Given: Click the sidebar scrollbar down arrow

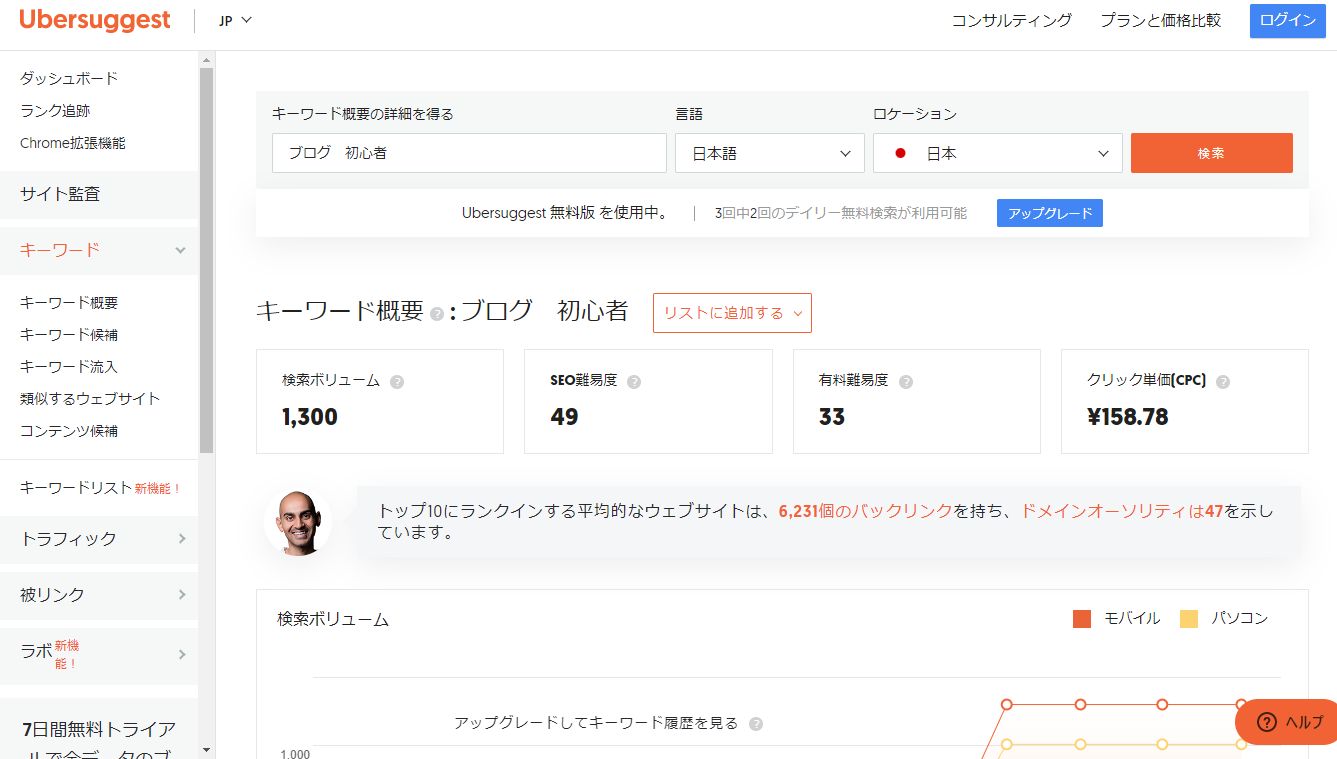Looking at the screenshot, I should click(x=207, y=749).
